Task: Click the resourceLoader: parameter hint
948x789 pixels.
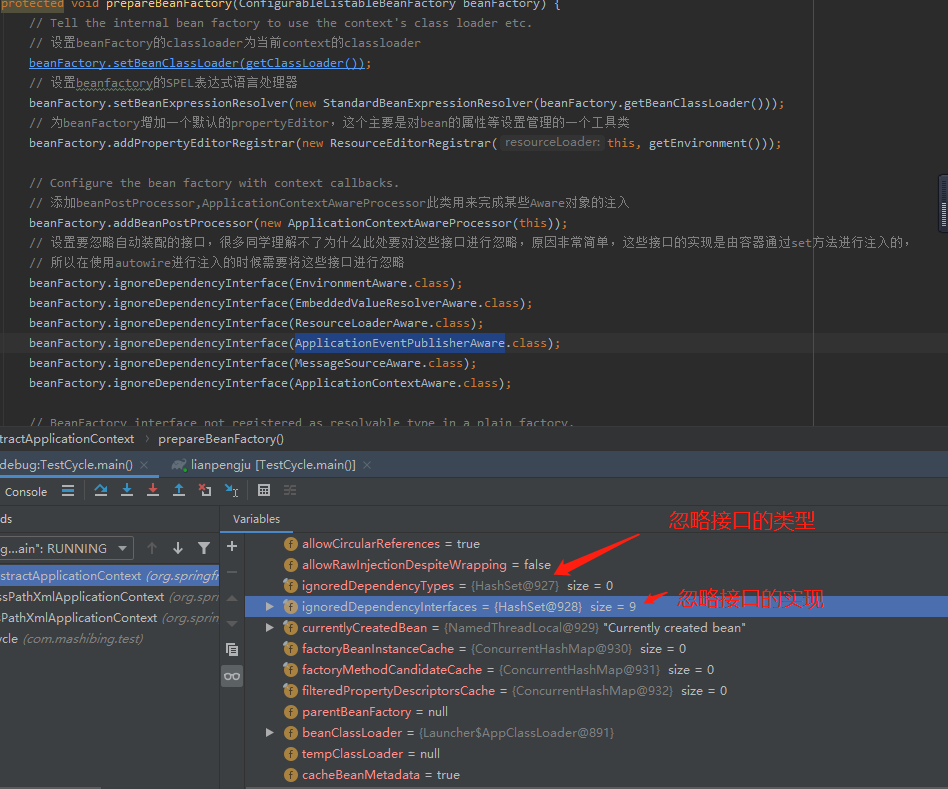Action: [x=552, y=142]
